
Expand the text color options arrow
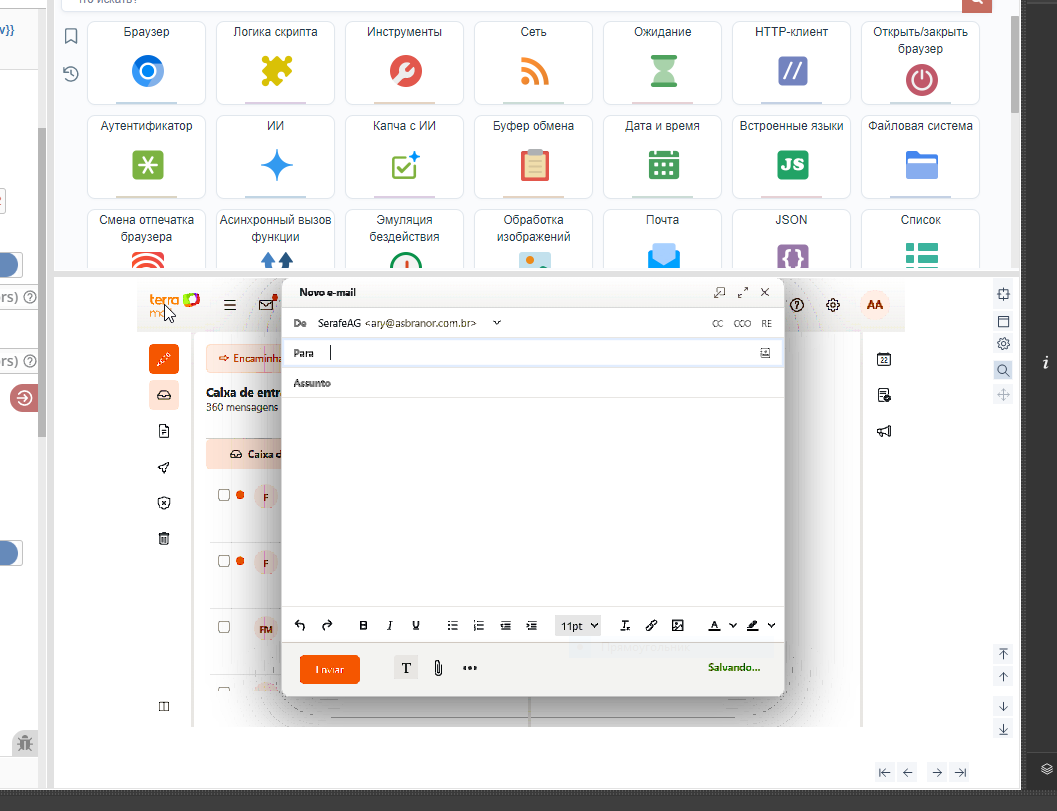[733, 626]
